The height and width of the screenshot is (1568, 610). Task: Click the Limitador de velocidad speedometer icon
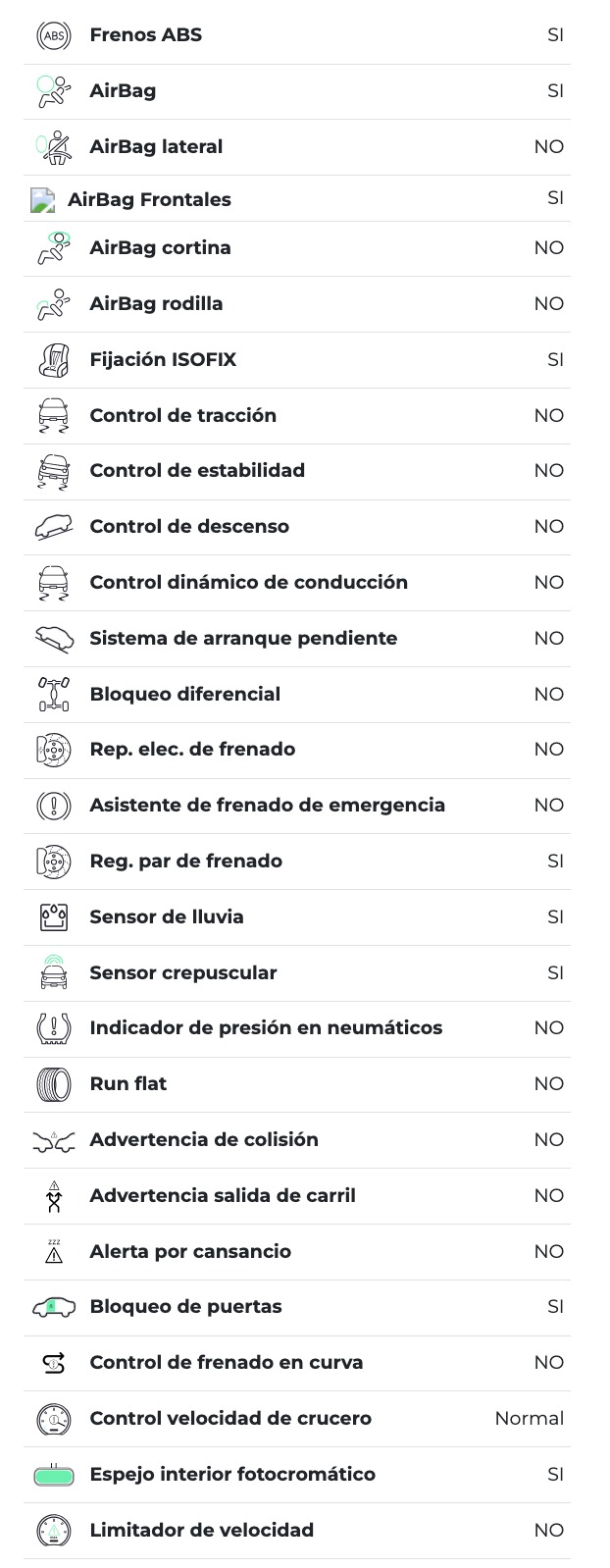(x=53, y=1531)
